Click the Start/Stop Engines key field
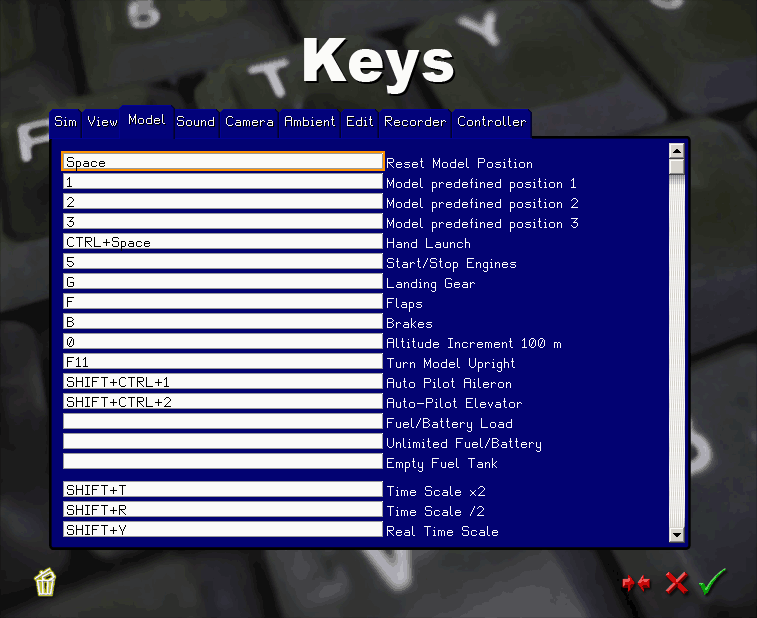 223,262
